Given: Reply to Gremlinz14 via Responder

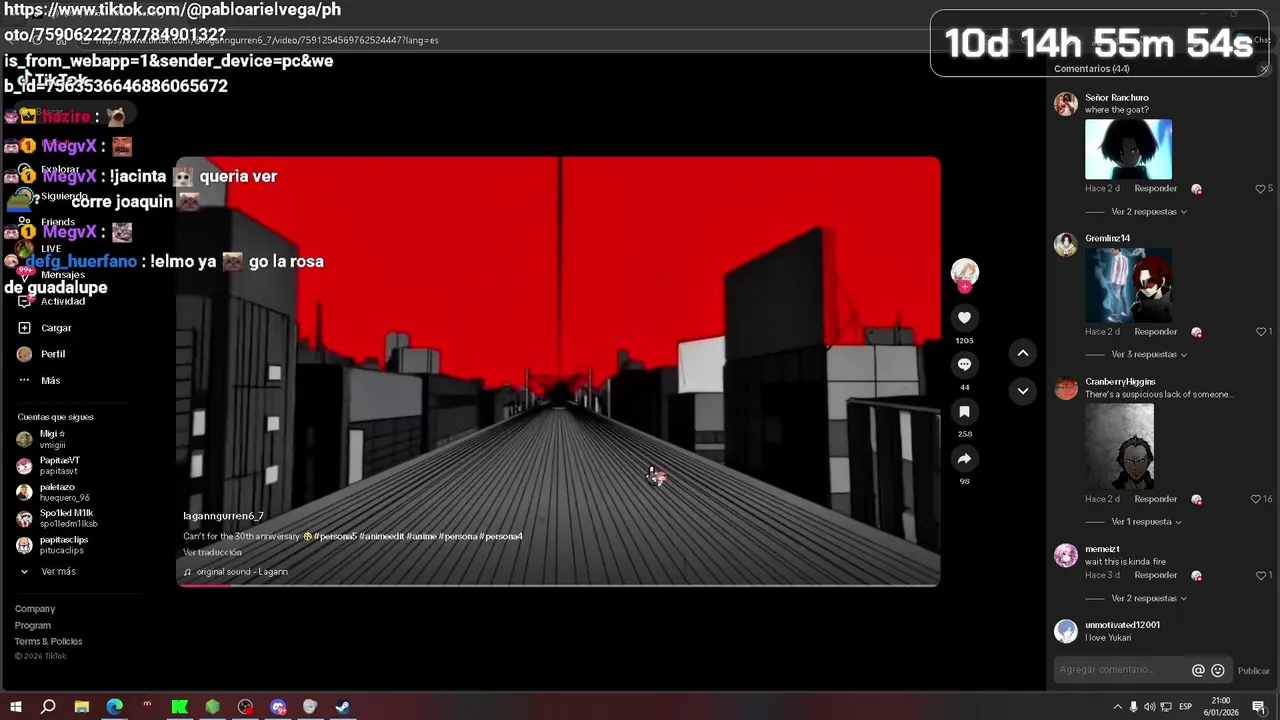Looking at the screenshot, I should (x=1155, y=331).
